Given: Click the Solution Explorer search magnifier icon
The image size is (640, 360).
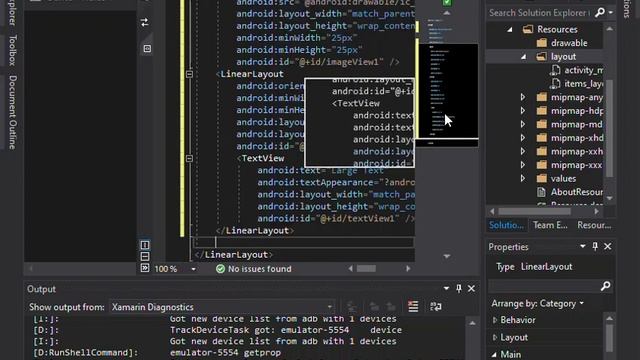Looking at the screenshot, I should point(600,13).
